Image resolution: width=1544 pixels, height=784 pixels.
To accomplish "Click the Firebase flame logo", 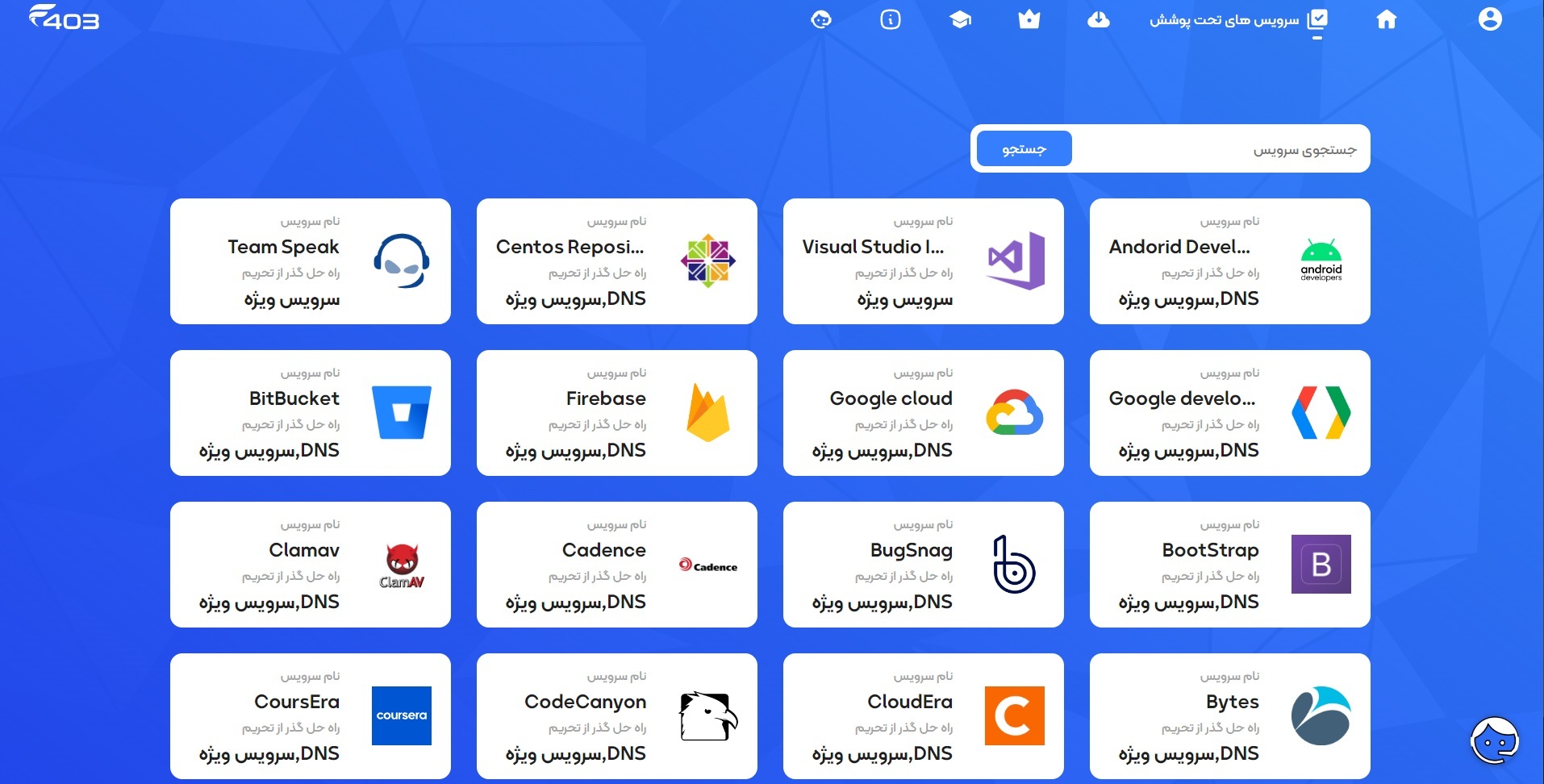I will tap(708, 412).
